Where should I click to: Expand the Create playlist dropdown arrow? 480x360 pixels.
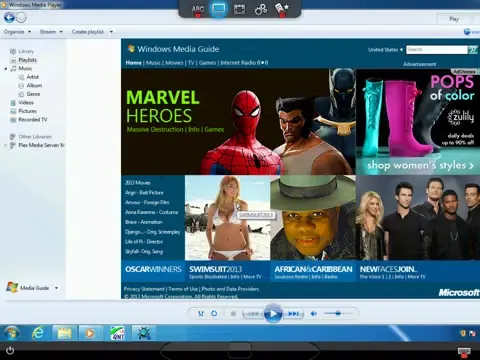coord(111,32)
